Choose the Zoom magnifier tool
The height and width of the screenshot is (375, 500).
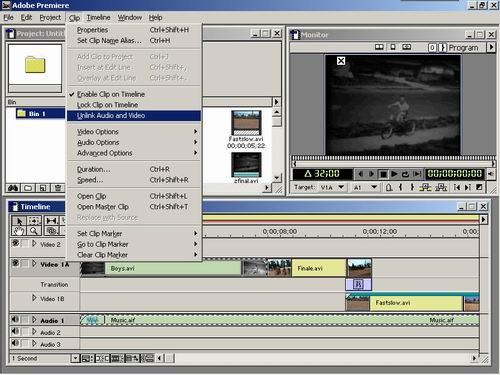[34, 230]
